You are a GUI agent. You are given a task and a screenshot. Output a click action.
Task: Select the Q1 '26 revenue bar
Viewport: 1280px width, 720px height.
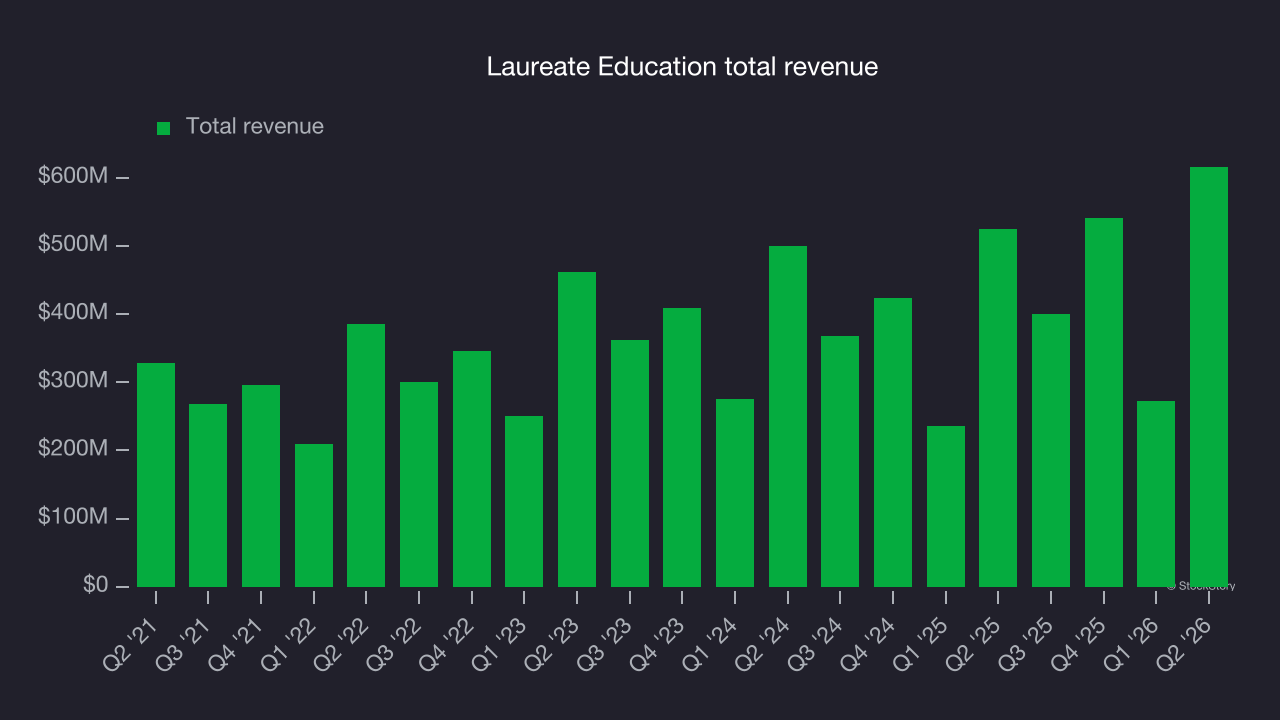tap(1156, 494)
